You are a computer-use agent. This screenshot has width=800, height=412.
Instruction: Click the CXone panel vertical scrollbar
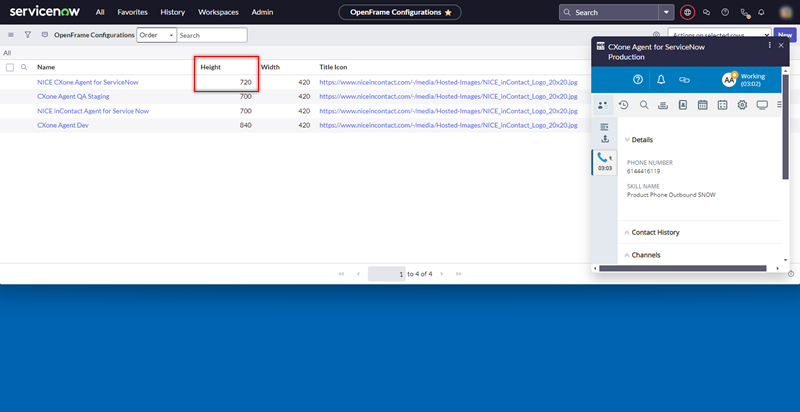pos(785,127)
